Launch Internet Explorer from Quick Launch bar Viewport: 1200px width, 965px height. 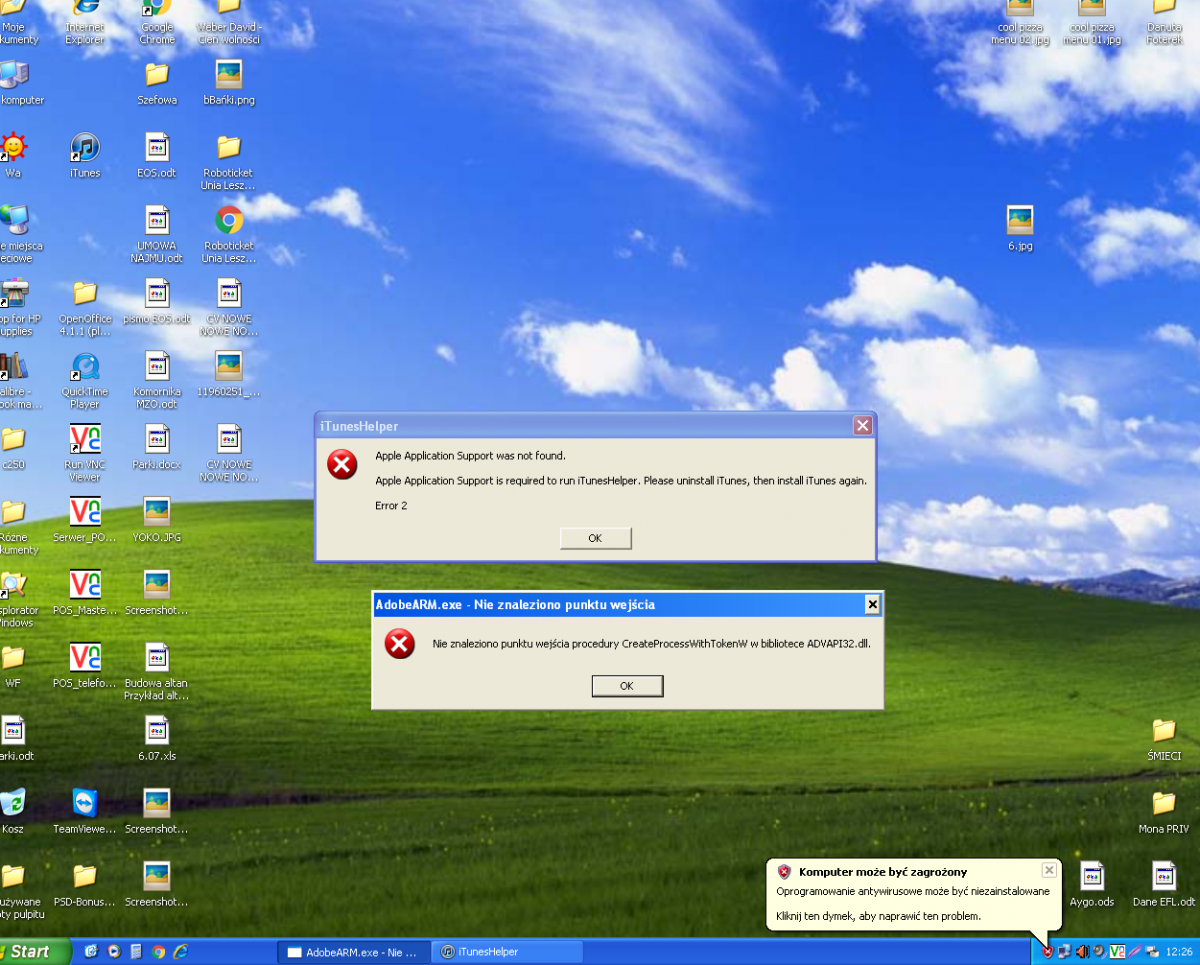181,952
